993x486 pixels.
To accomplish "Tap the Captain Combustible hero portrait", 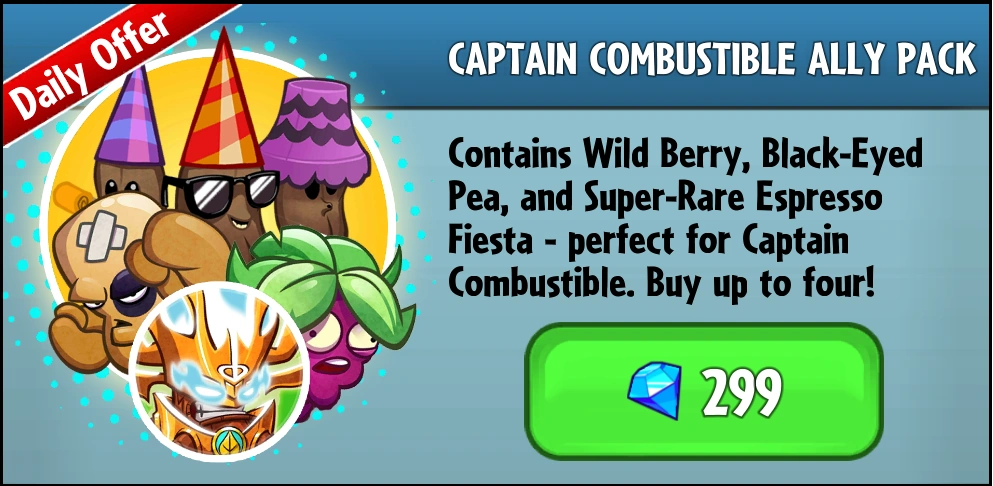I will coord(220,371).
